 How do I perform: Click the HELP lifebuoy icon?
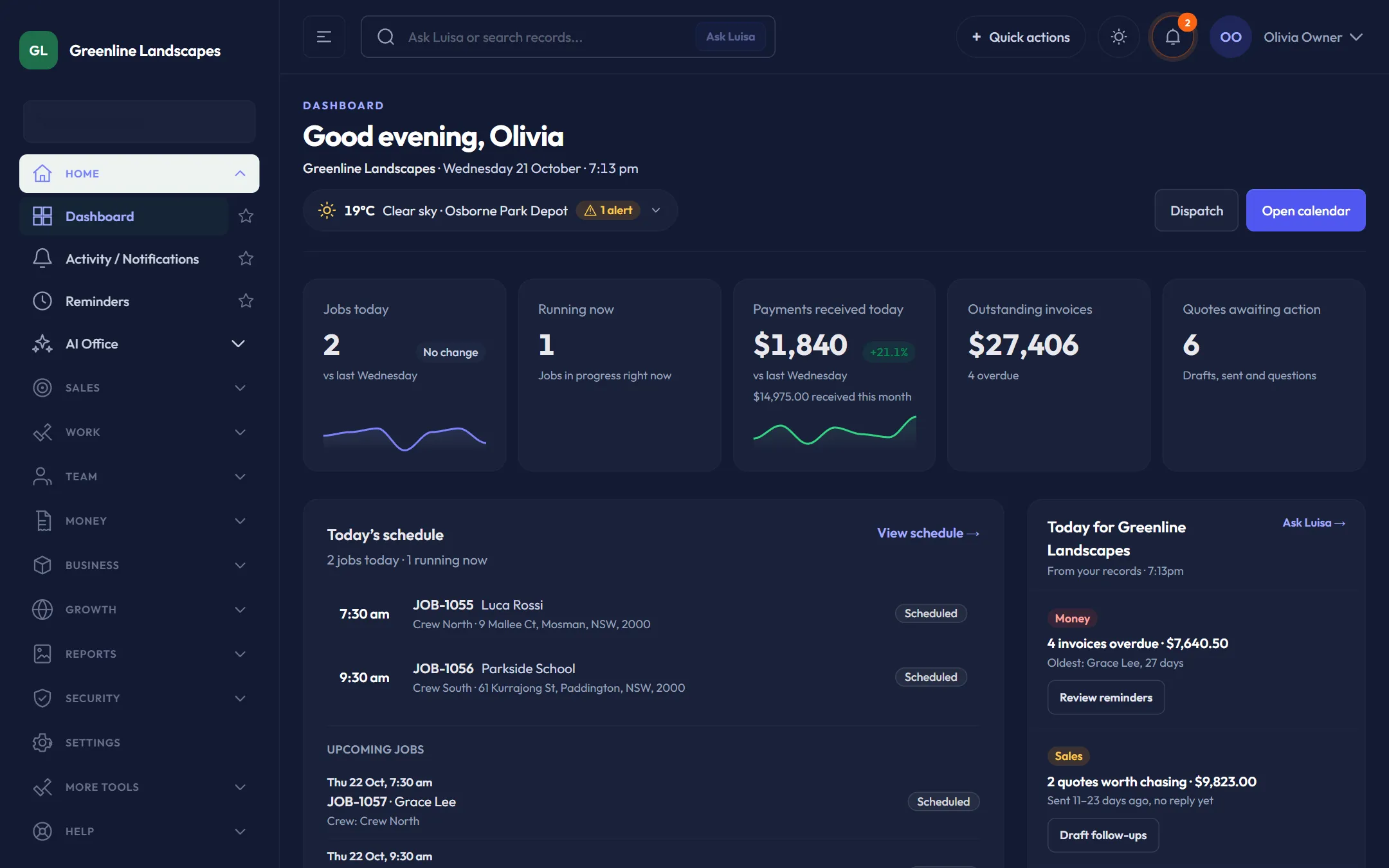[42, 831]
